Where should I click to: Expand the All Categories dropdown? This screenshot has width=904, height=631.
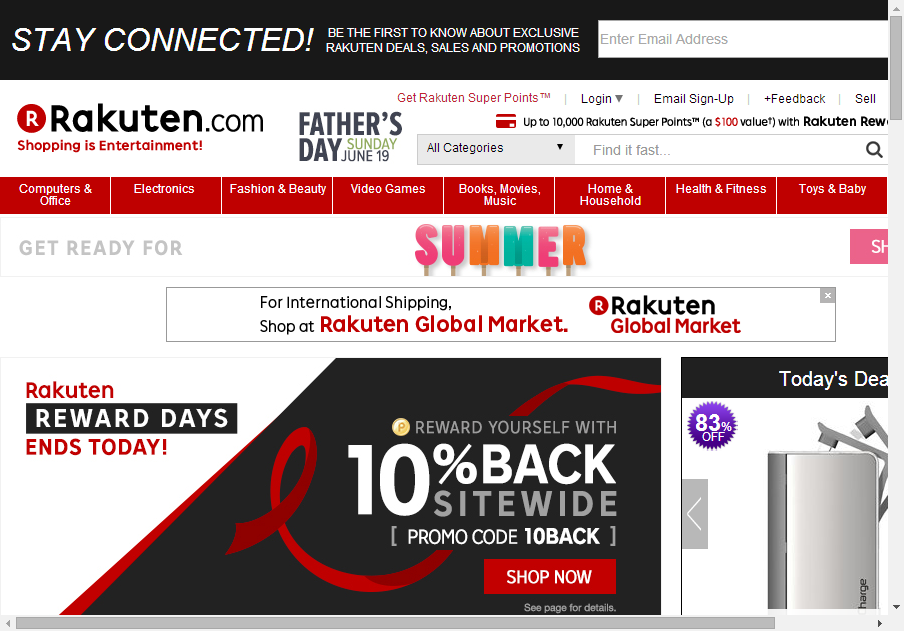point(496,148)
